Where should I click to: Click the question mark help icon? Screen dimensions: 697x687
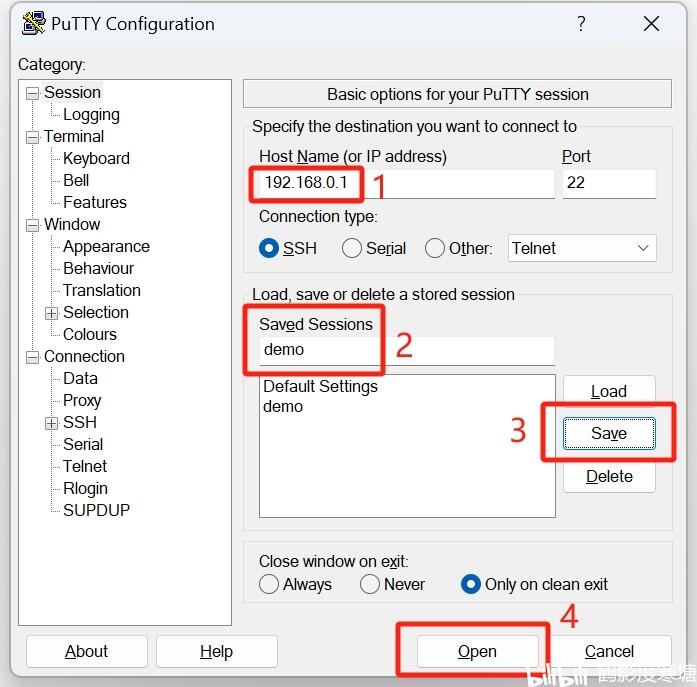pyautogui.click(x=581, y=24)
